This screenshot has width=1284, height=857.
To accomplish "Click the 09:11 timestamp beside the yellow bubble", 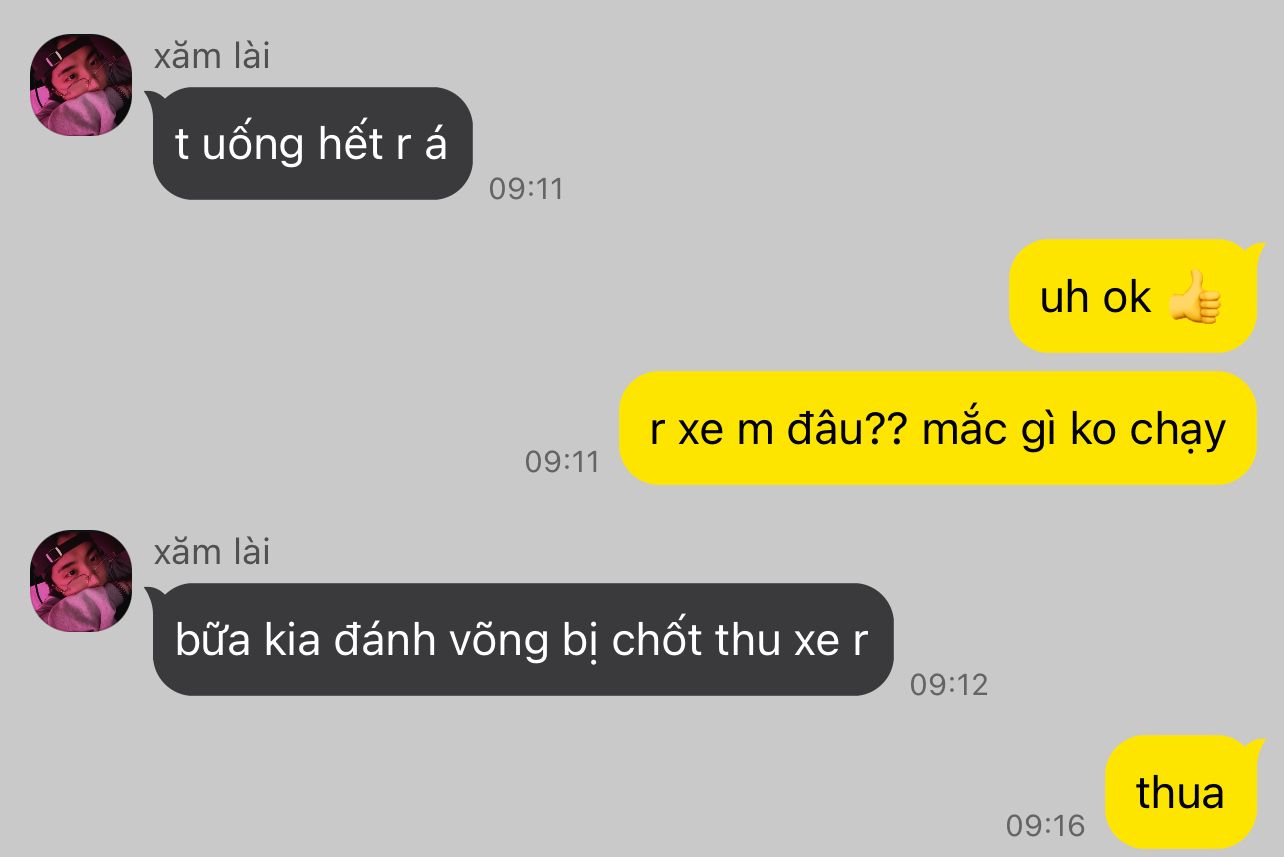I will [x=562, y=461].
